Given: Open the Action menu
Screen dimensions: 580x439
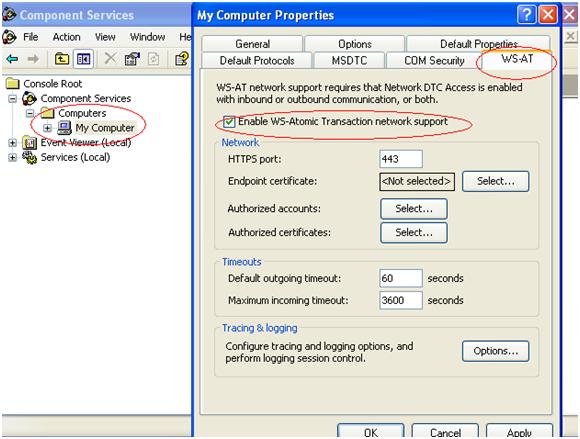Looking at the screenshot, I should pos(67,37).
